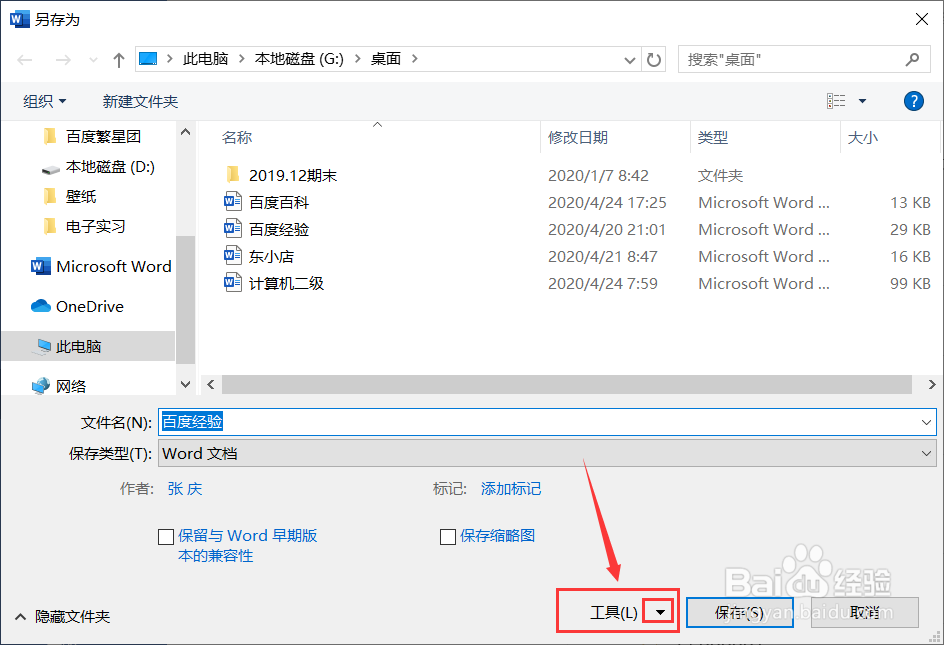
Task: Sort by 名称 column header
Action: click(x=237, y=137)
